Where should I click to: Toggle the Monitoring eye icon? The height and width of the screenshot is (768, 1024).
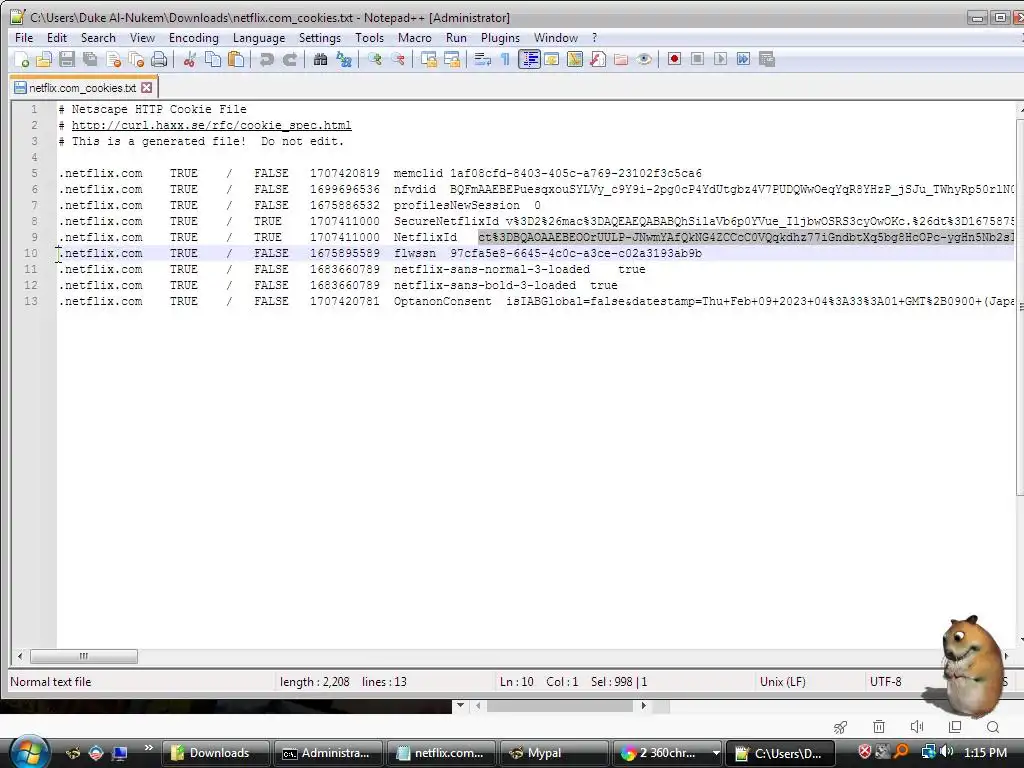click(x=644, y=59)
